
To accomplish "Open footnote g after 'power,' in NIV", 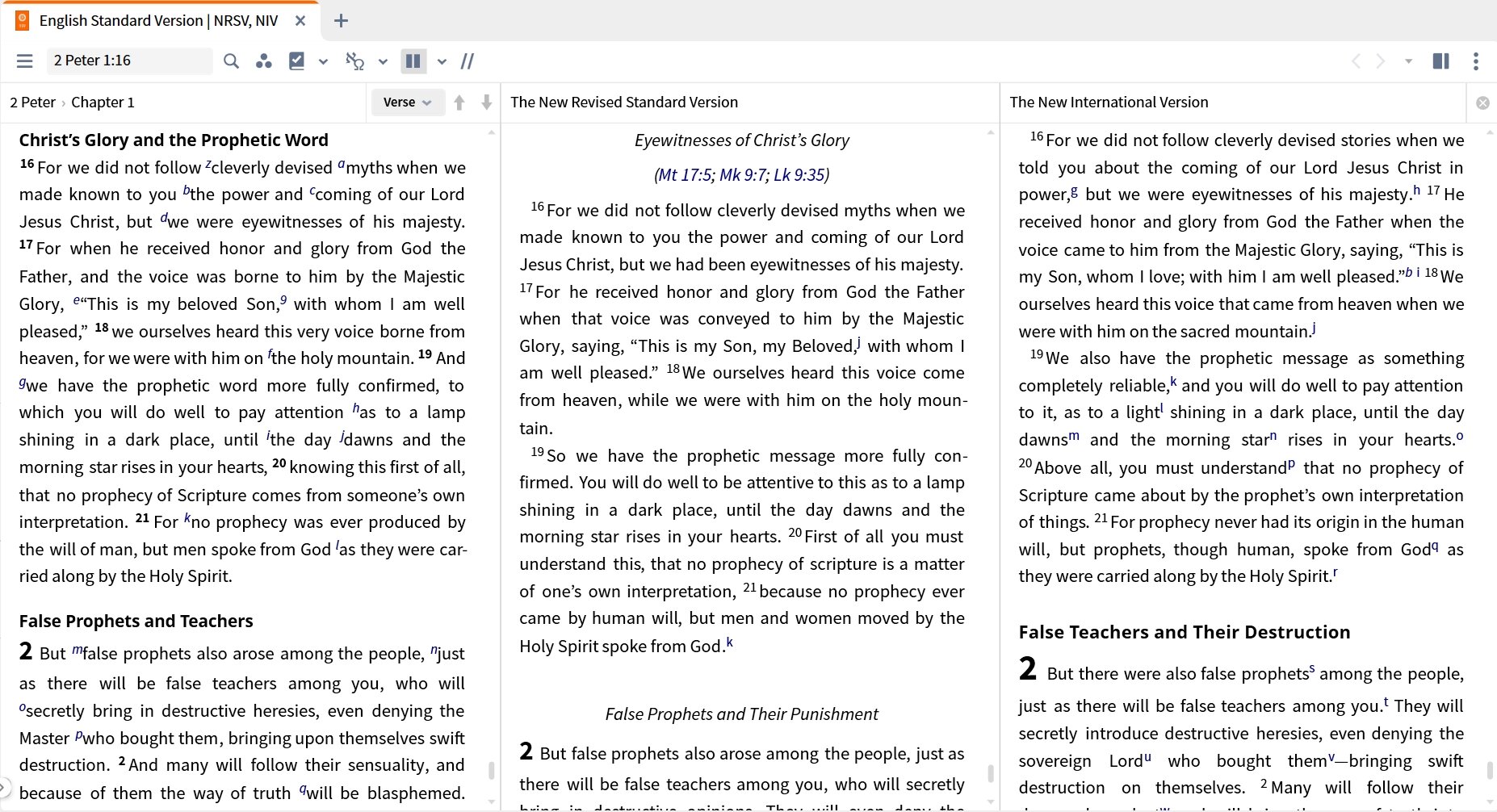I will point(1075,192).
